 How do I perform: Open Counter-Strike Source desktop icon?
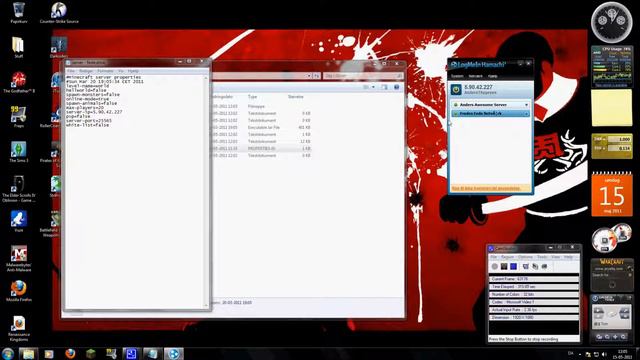click(x=59, y=13)
